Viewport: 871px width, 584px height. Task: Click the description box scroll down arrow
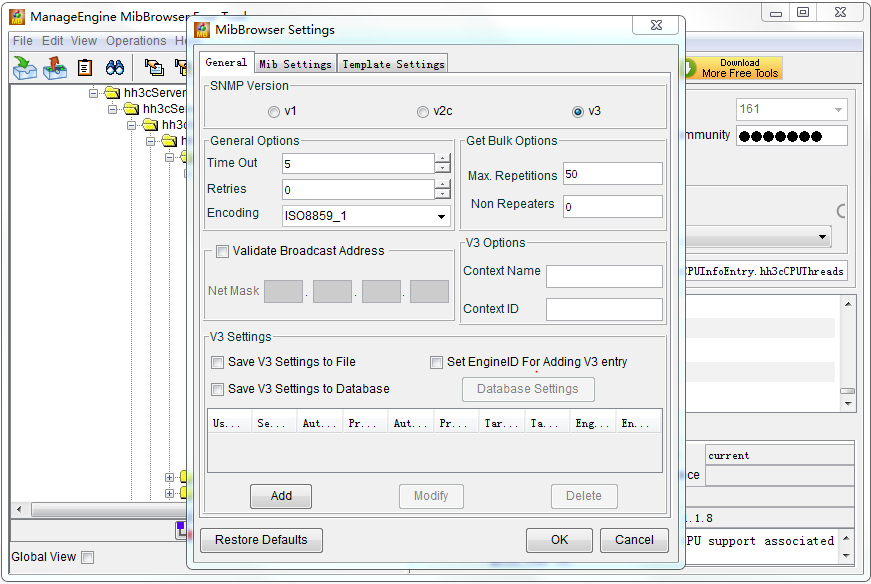click(846, 556)
